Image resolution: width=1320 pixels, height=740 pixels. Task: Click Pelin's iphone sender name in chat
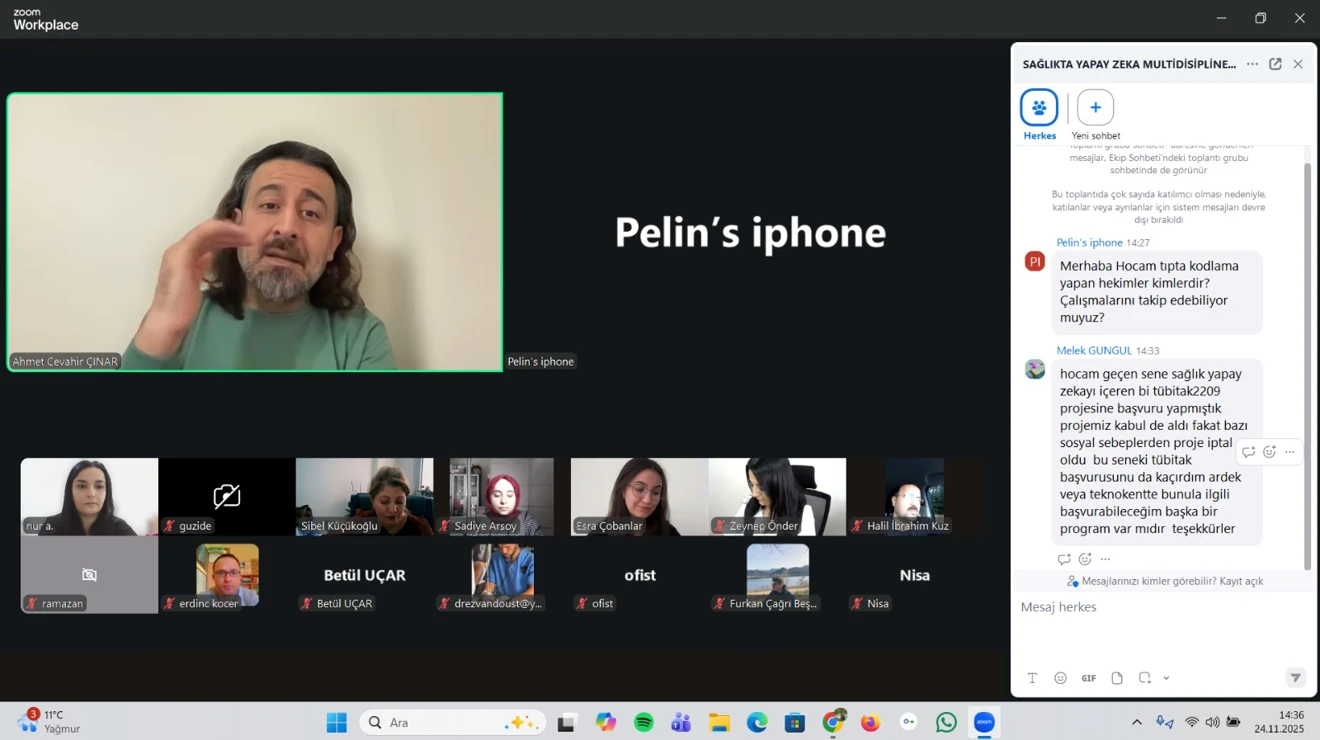point(1089,243)
